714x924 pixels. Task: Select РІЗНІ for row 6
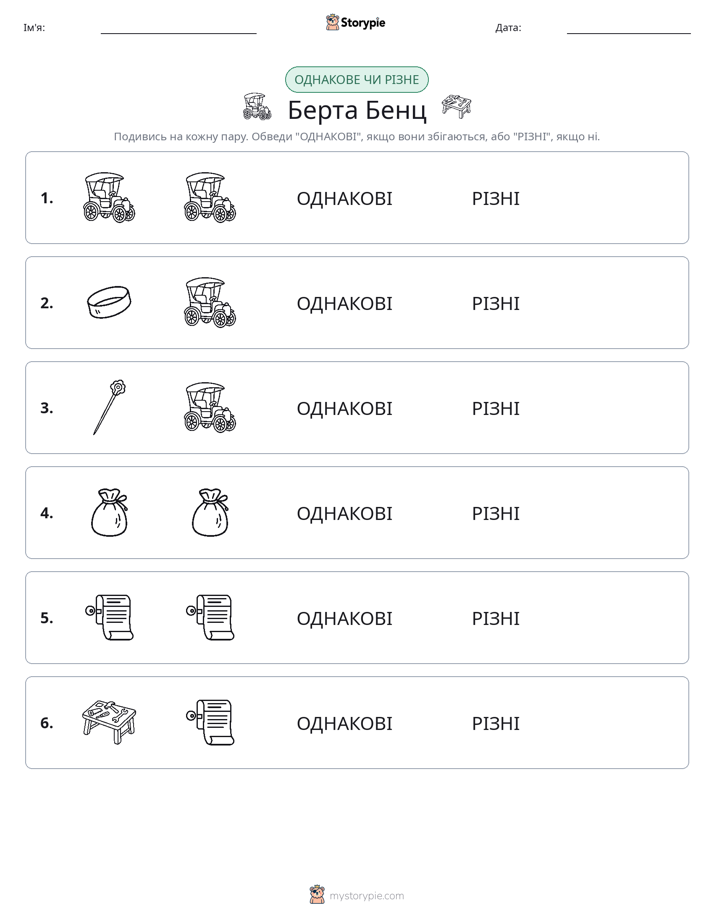pyautogui.click(x=495, y=723)
